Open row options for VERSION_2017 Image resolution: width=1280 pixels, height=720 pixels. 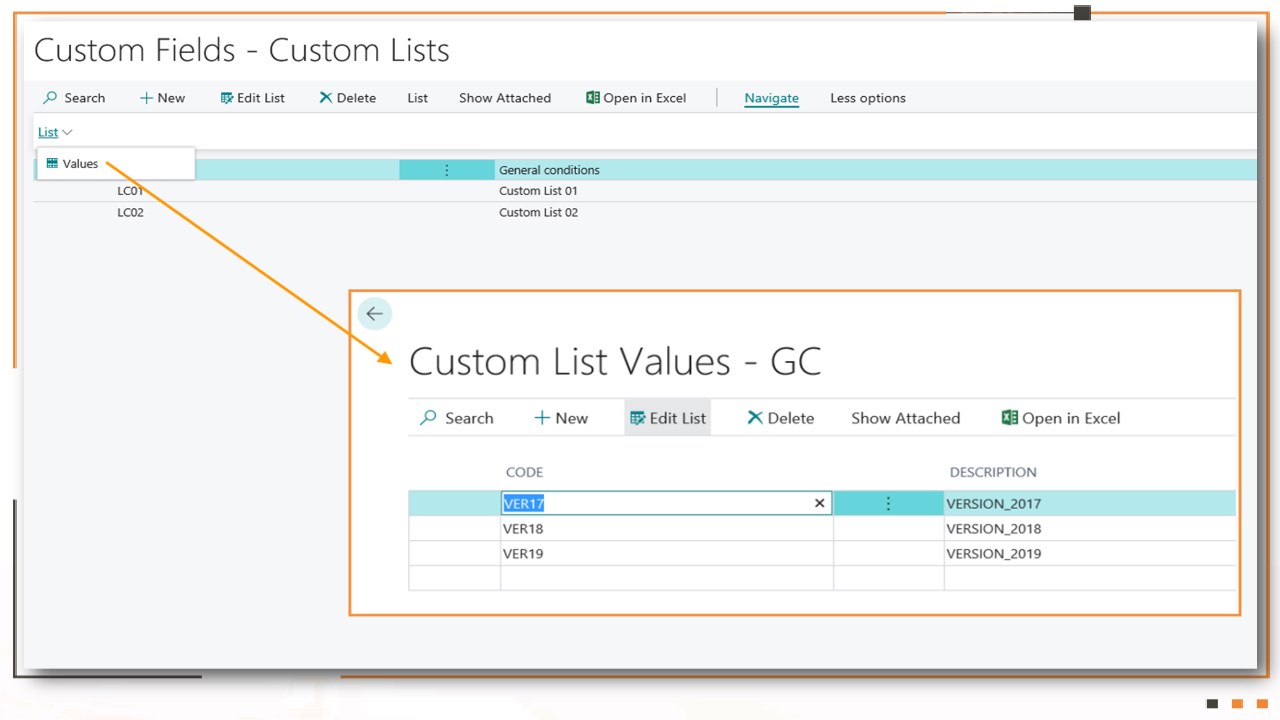[888, 503]
